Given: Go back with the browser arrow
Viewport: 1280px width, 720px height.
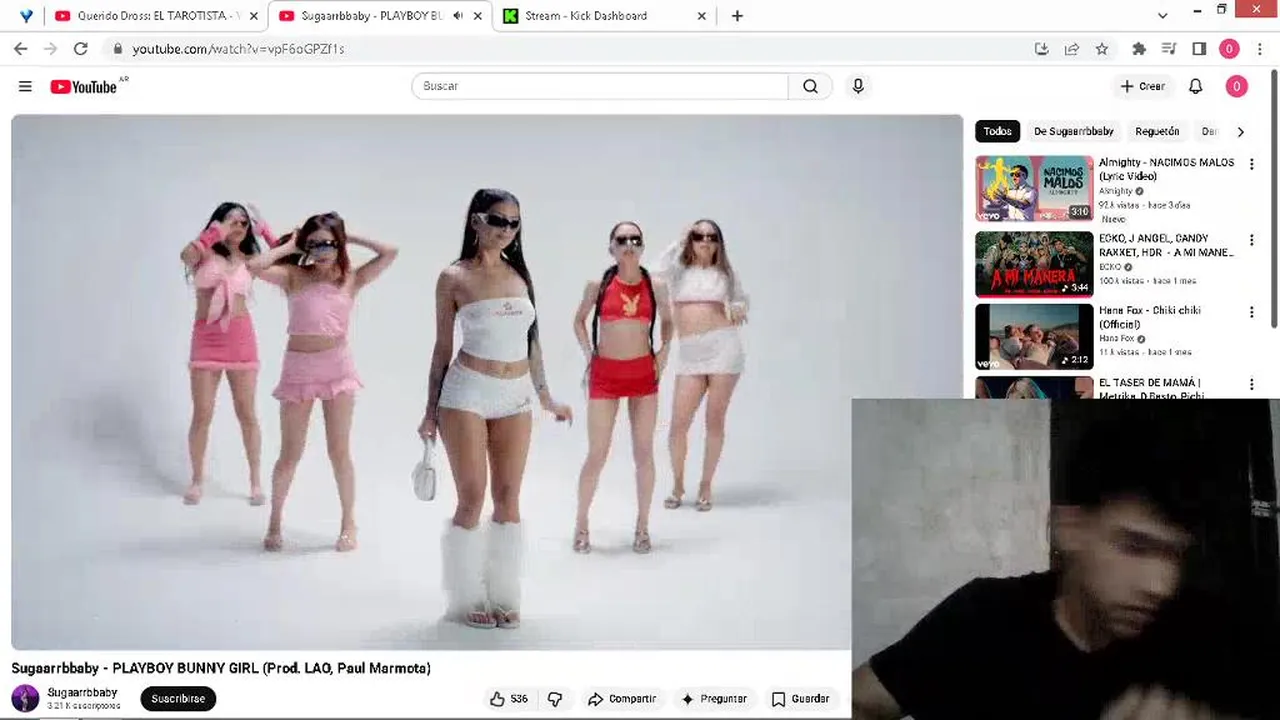Looking at the screenshot, I should pos(20,48).
